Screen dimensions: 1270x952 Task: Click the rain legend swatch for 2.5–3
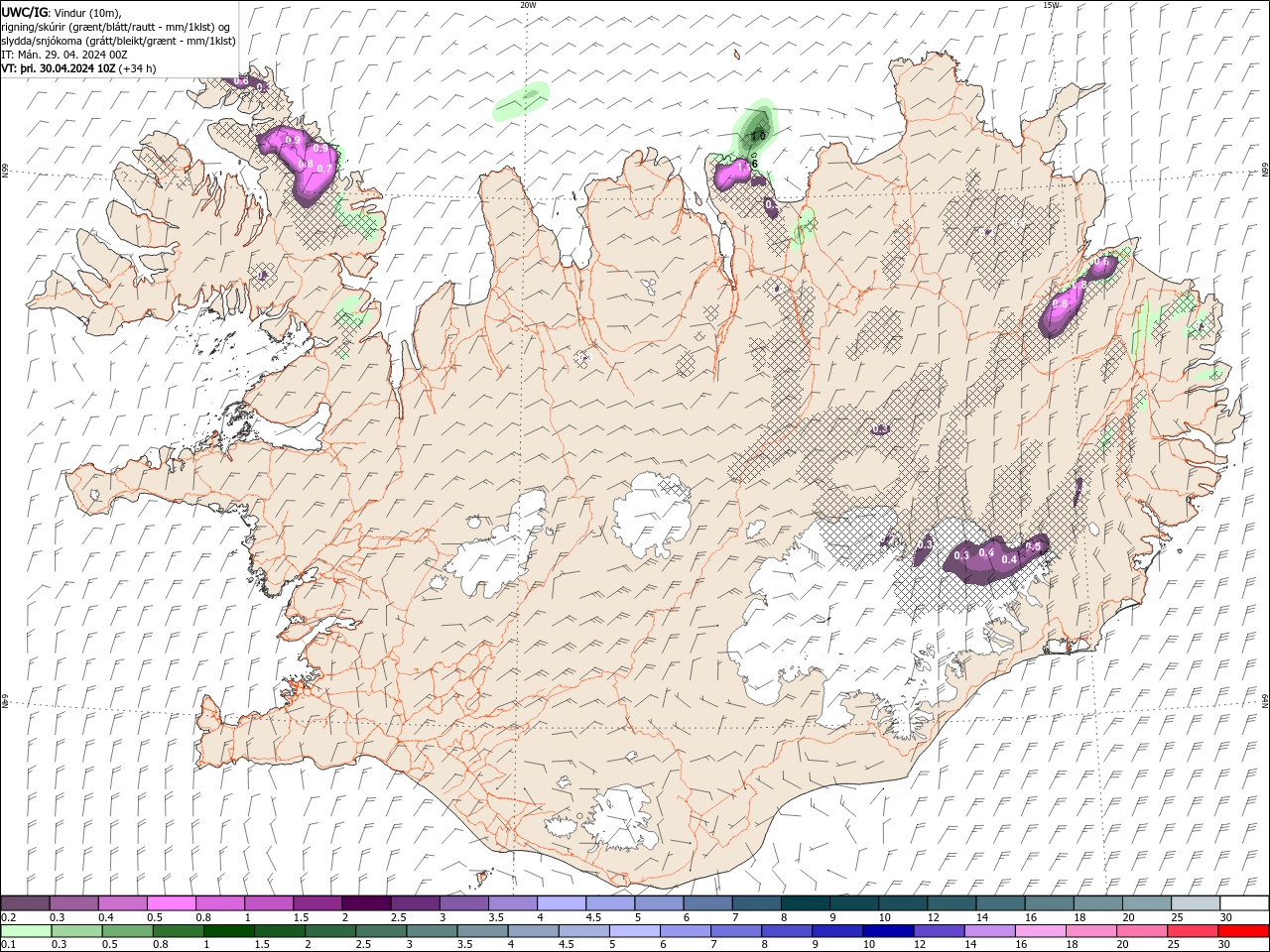point(380,931)
